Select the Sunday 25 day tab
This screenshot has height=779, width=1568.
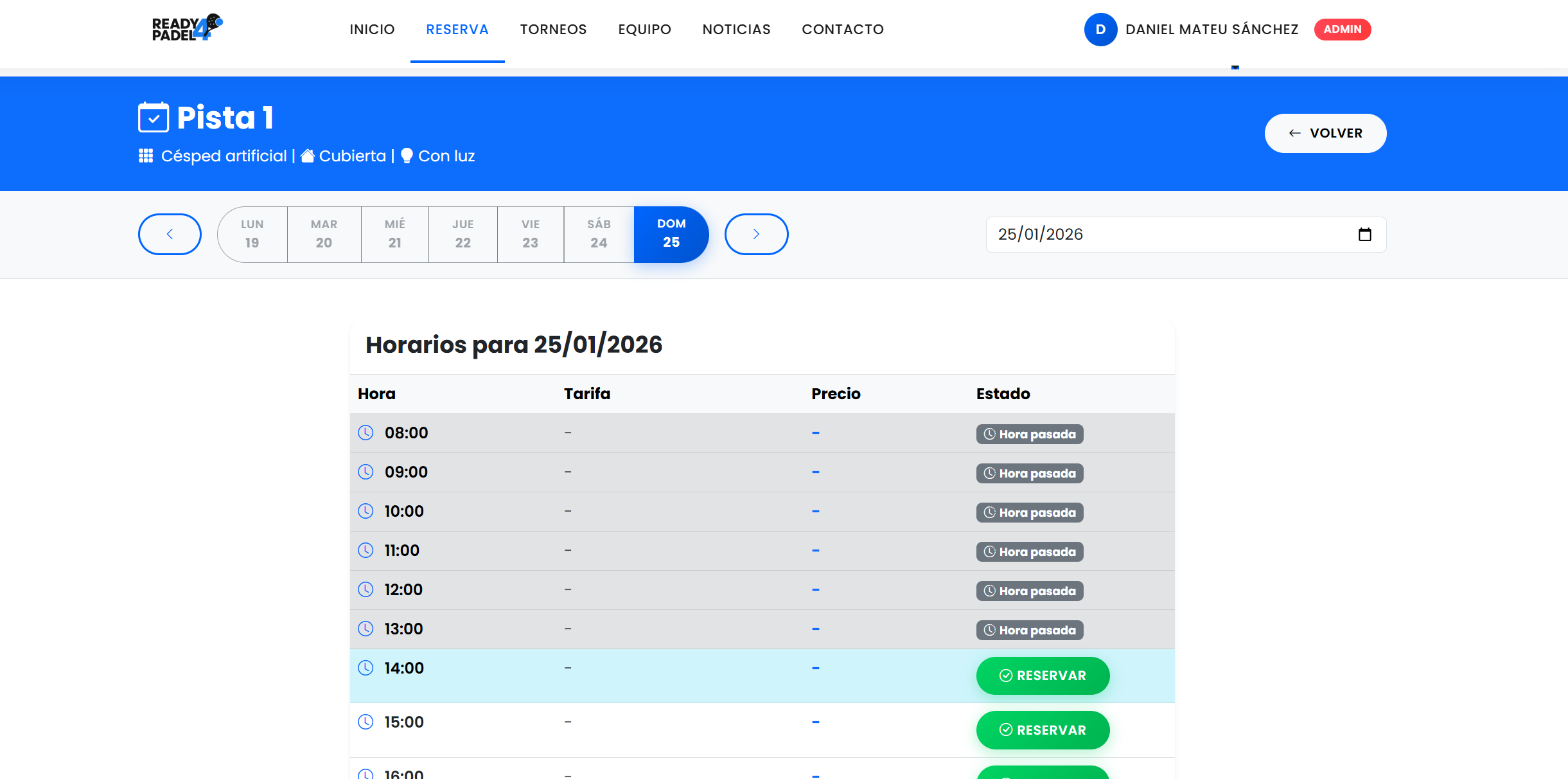(671, 234)
